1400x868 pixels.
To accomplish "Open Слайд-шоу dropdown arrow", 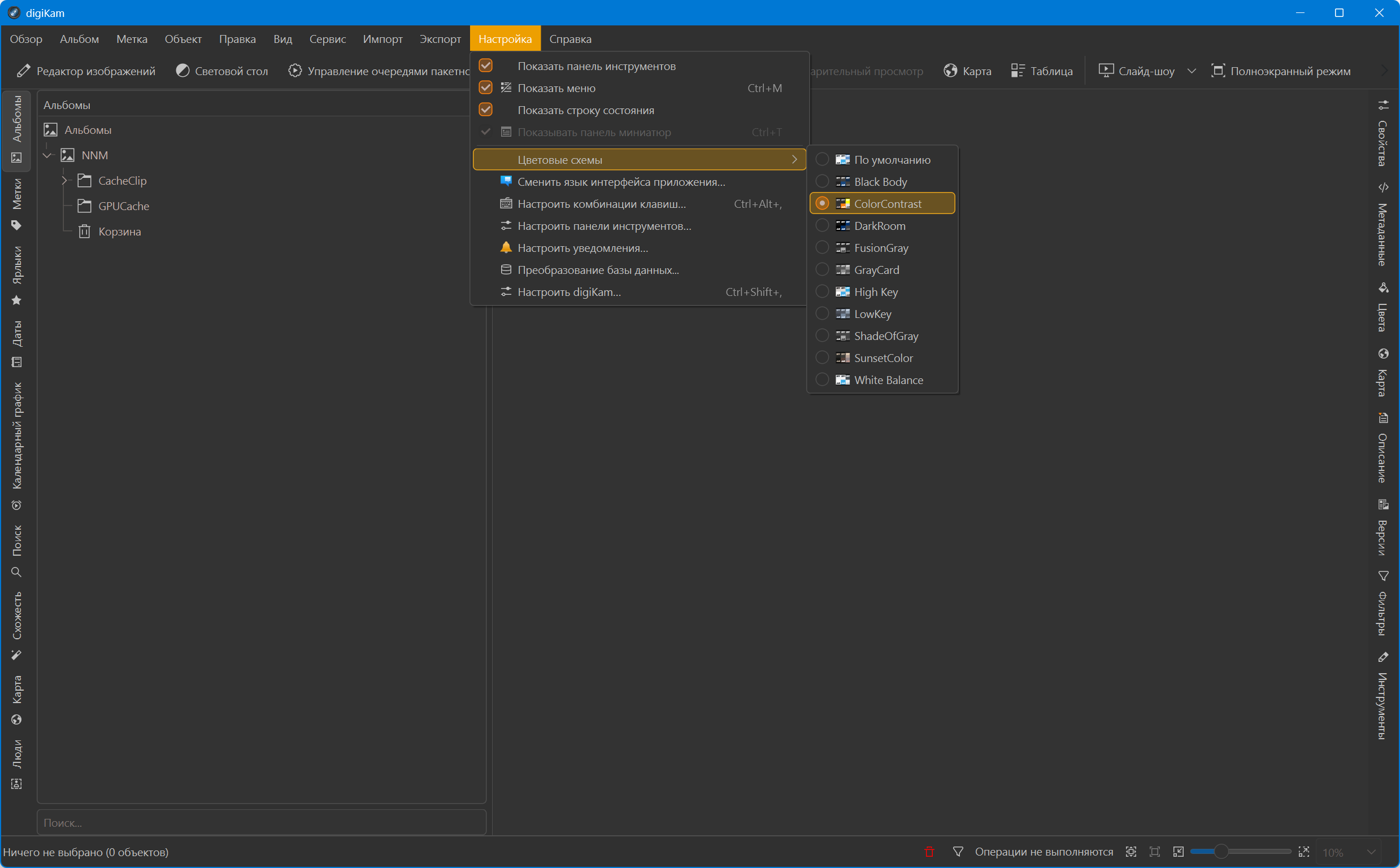I will (x=1192, y=71).
